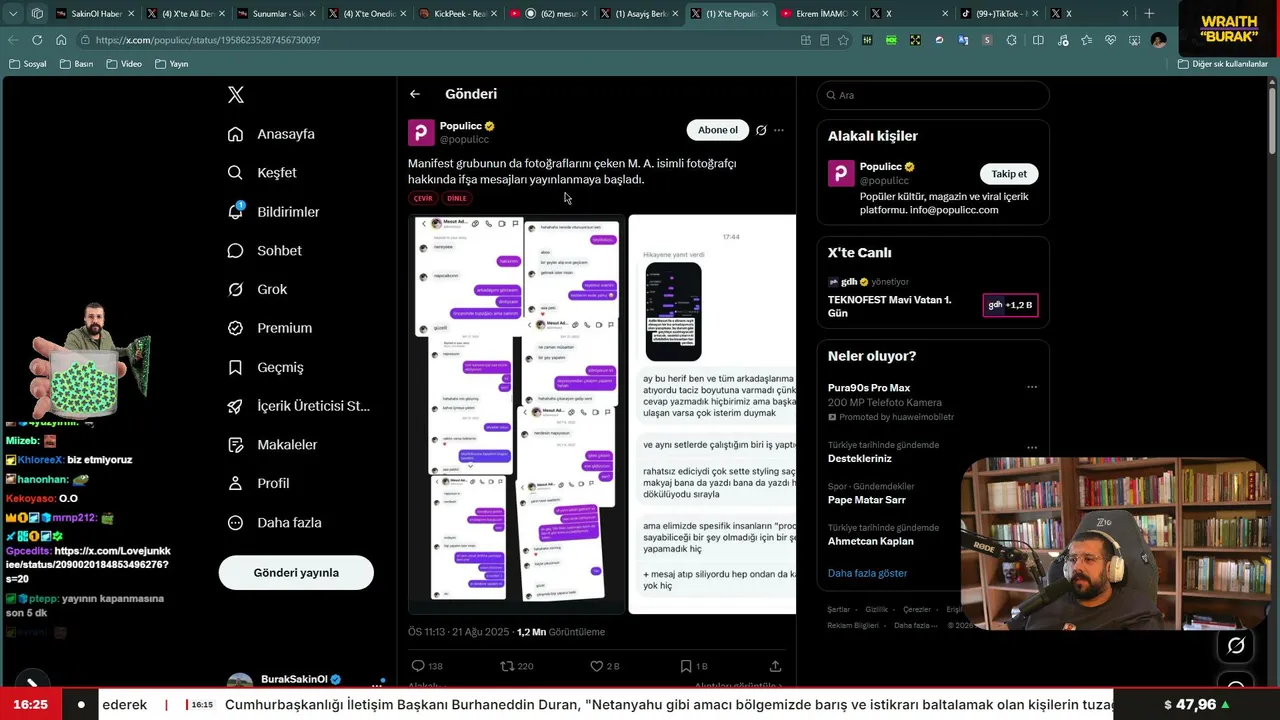Open Diğer sık kullanılanlar bookmarks folder

(1222, 64)
